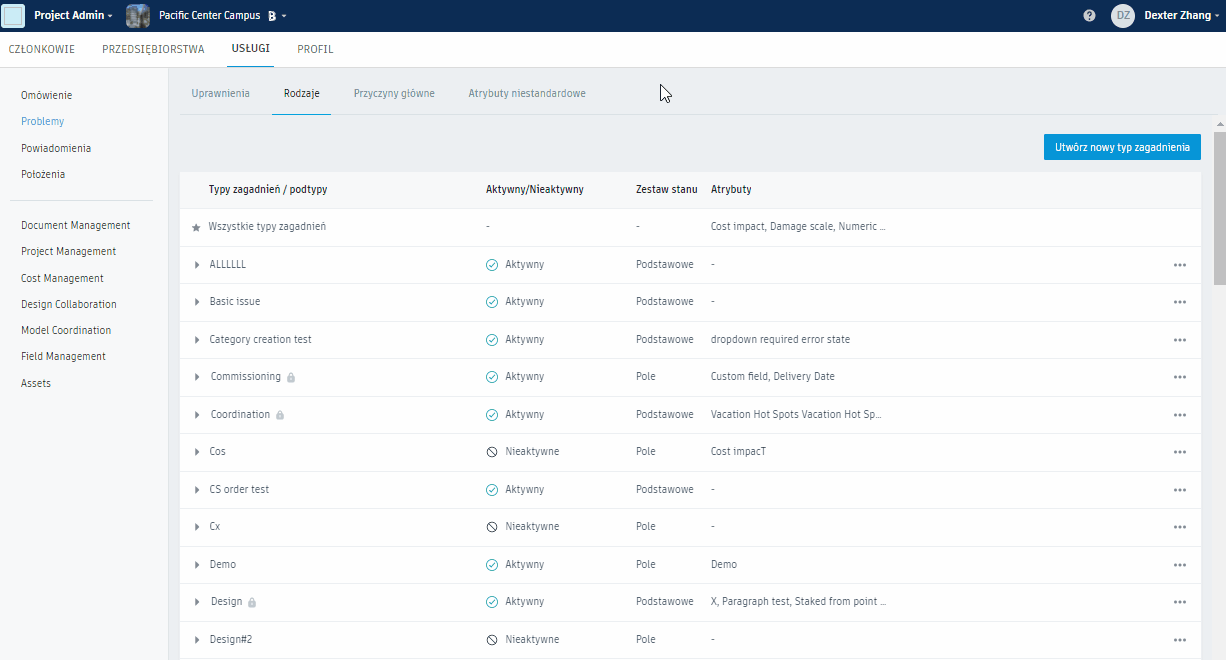Open the Przyczyny główne sub-tab
This screenshot has height=660, width=1226.
(394, 93)
